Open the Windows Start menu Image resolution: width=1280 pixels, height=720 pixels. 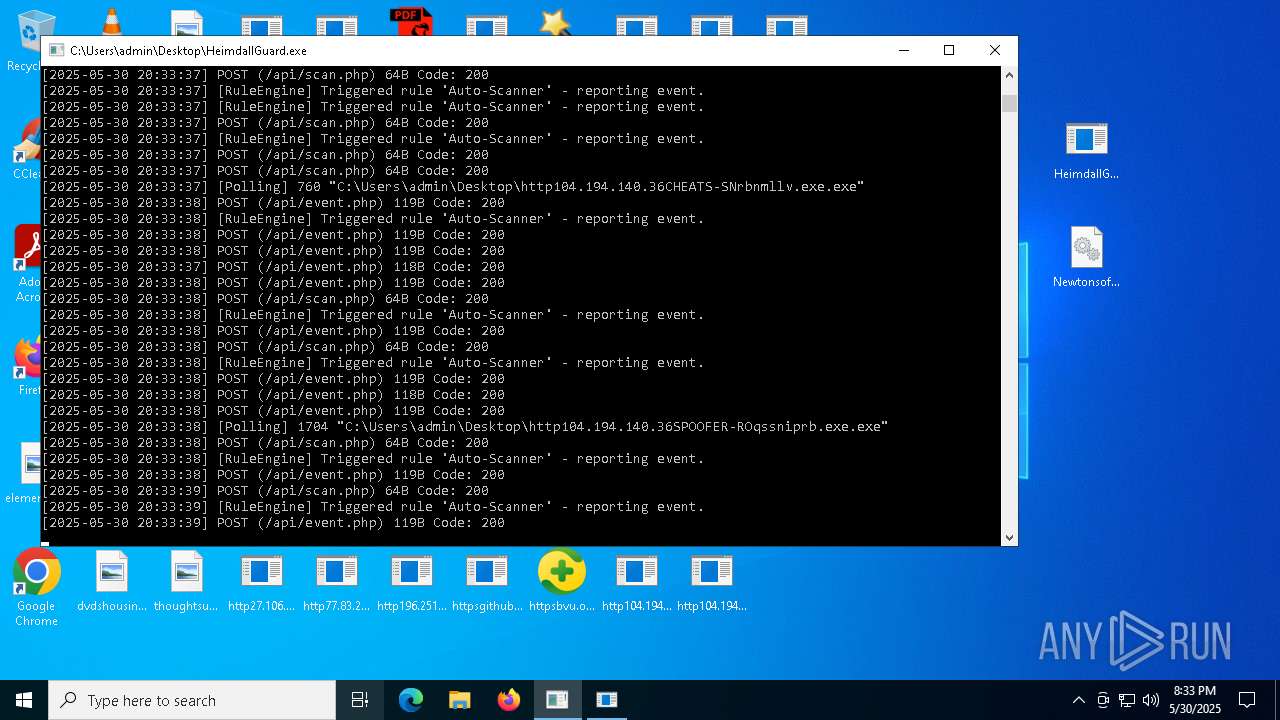(x=24, y=700)
